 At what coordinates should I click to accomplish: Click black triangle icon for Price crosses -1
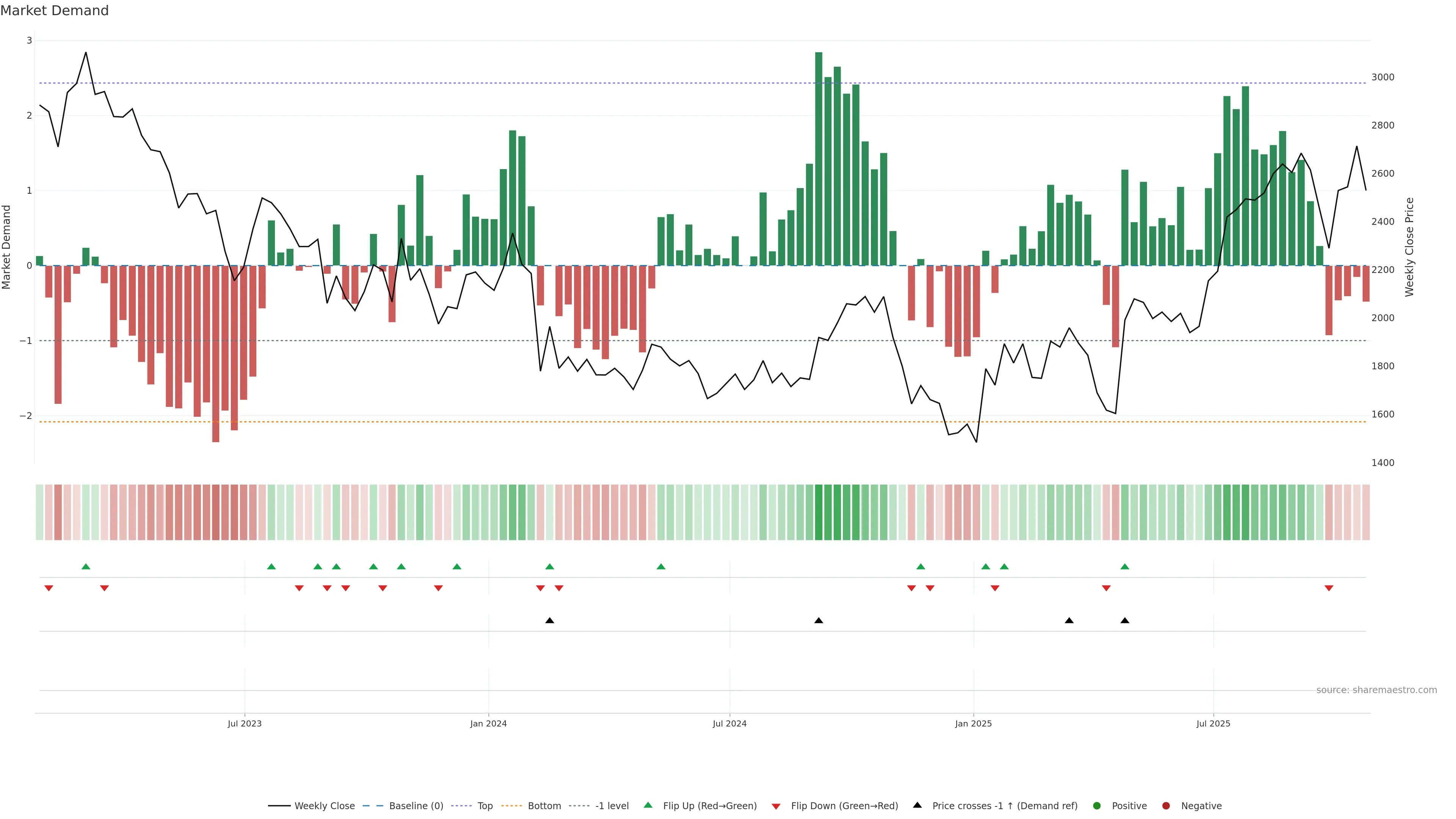pos(917,805)
